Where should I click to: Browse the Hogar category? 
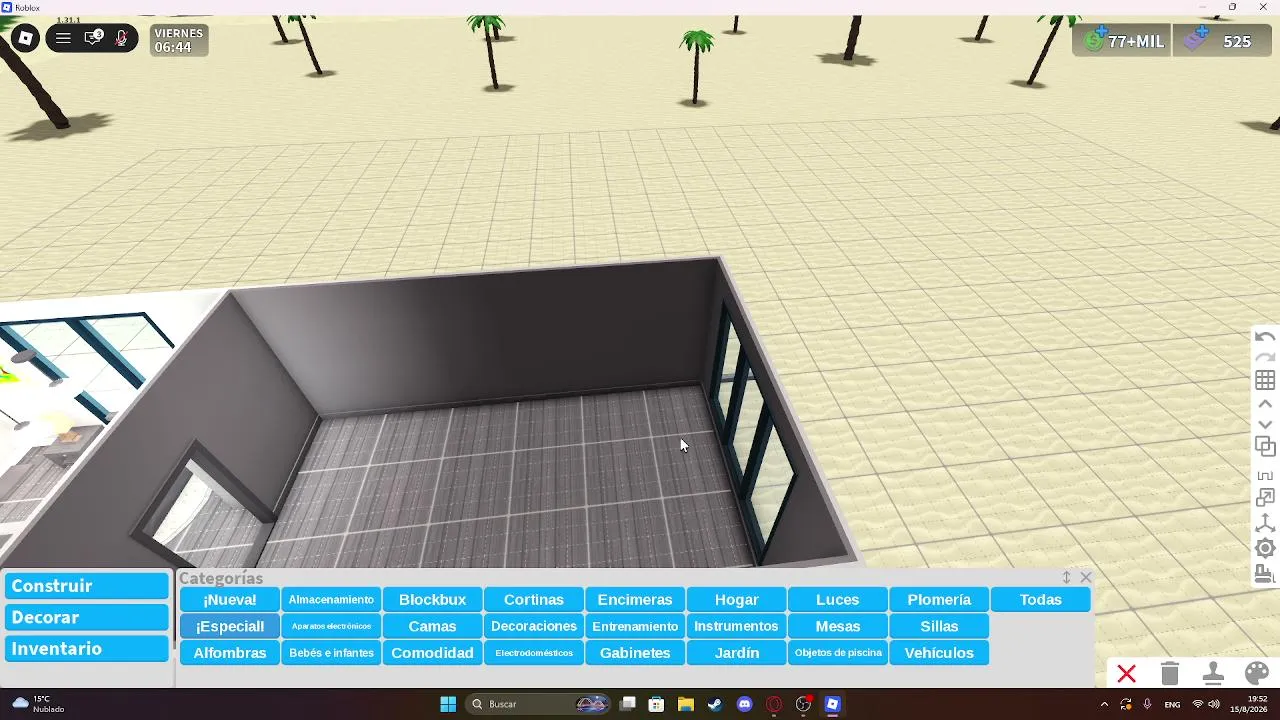click(737, 600)
